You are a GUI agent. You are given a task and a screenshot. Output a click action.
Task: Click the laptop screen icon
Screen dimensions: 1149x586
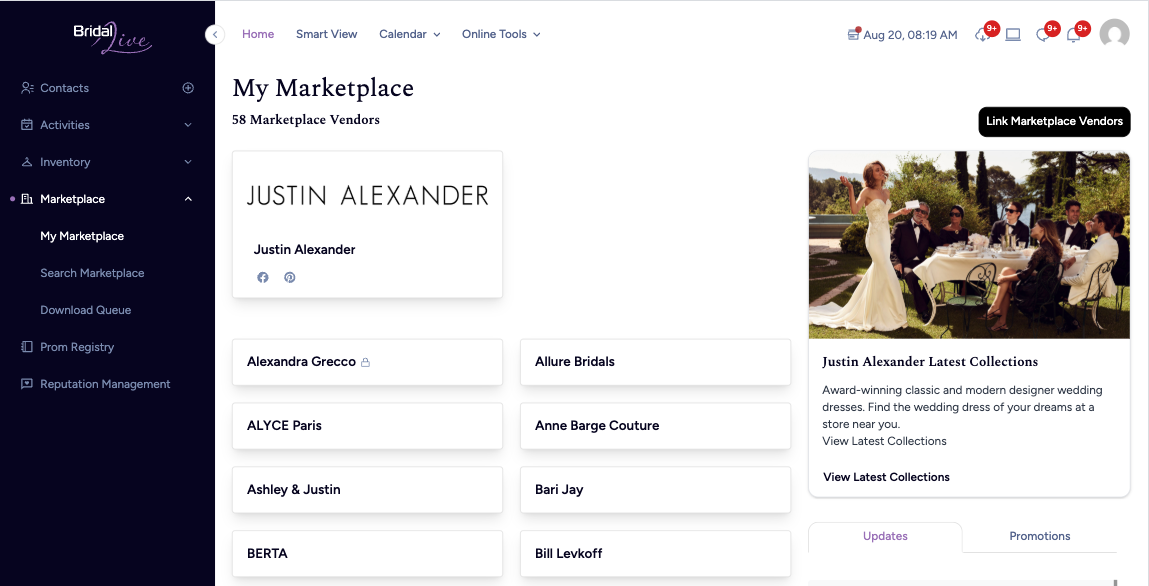point(1013,34)
